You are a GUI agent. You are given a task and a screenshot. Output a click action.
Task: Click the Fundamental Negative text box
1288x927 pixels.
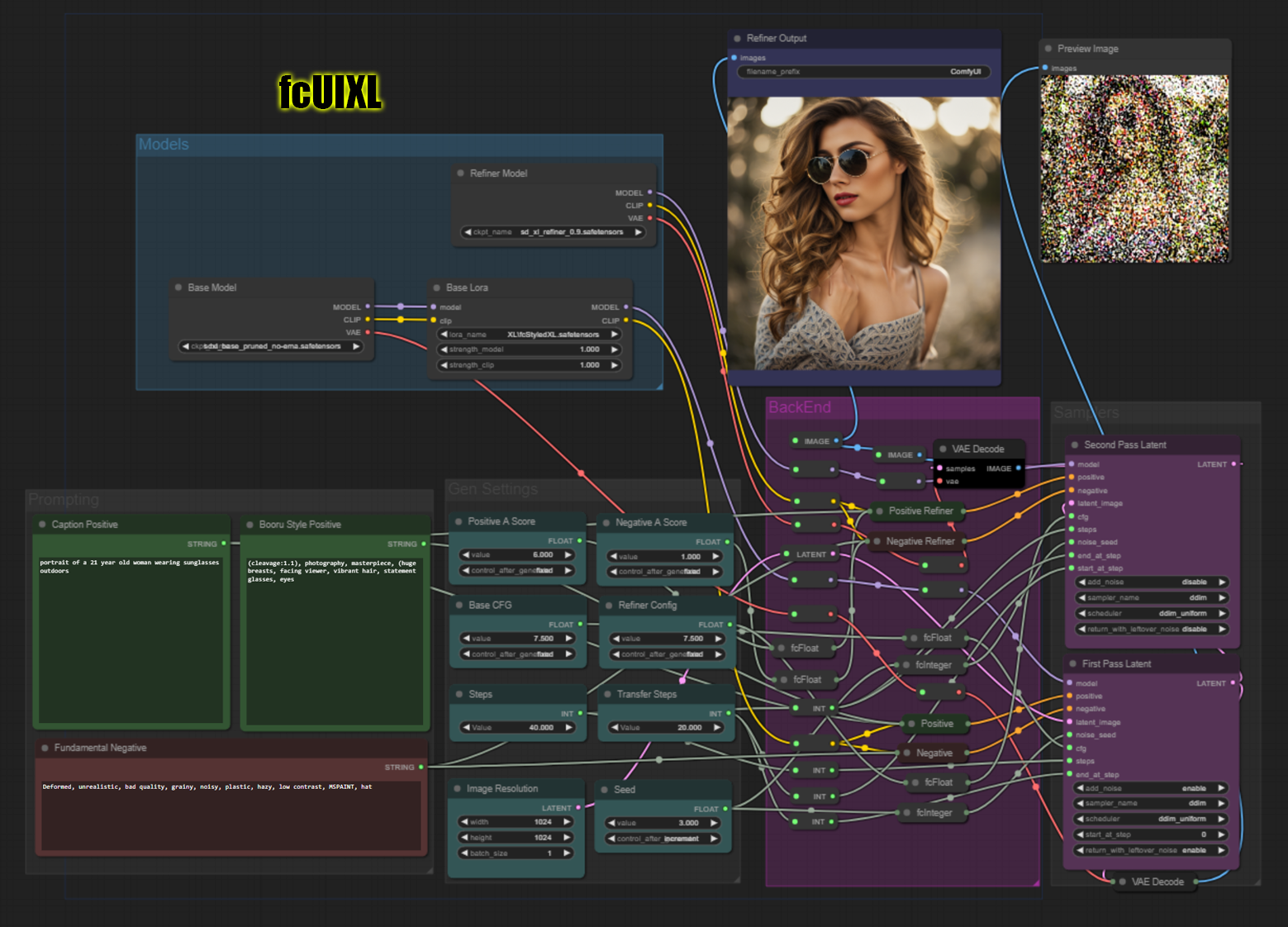231,815
